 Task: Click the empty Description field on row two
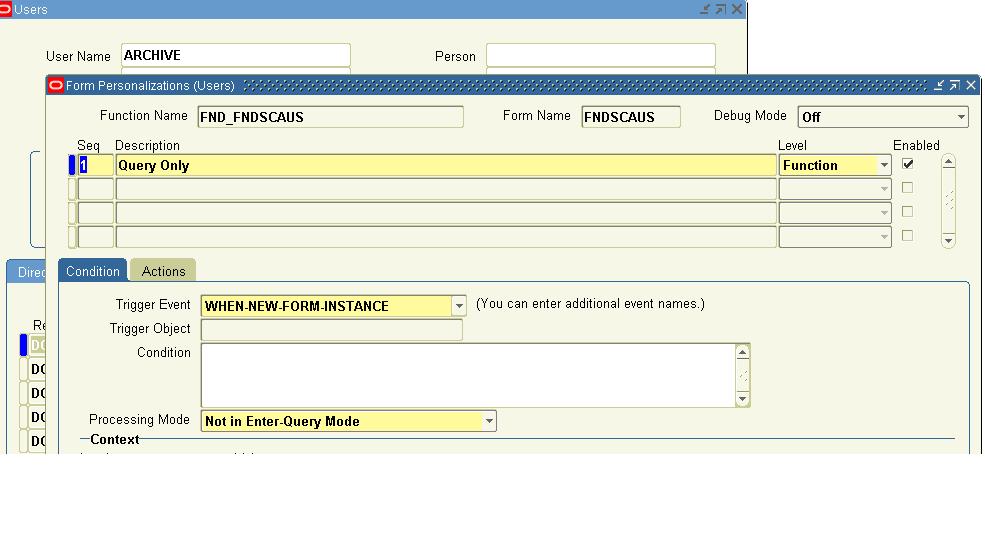446,189
